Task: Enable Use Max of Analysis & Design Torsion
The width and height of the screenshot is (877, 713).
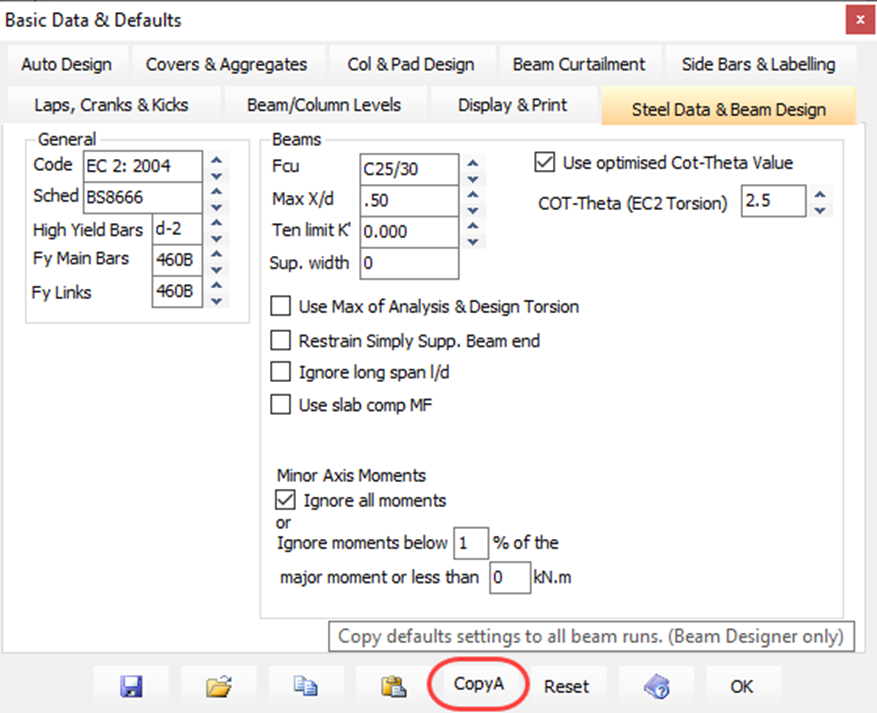Action: 280,306
